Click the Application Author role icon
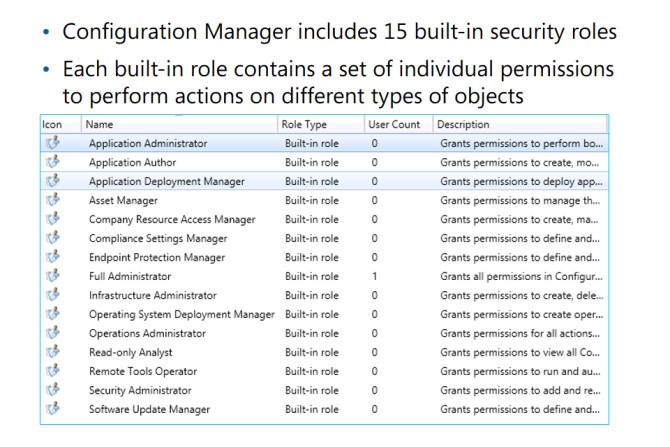 pyautogui.click(x=53, y=162)
